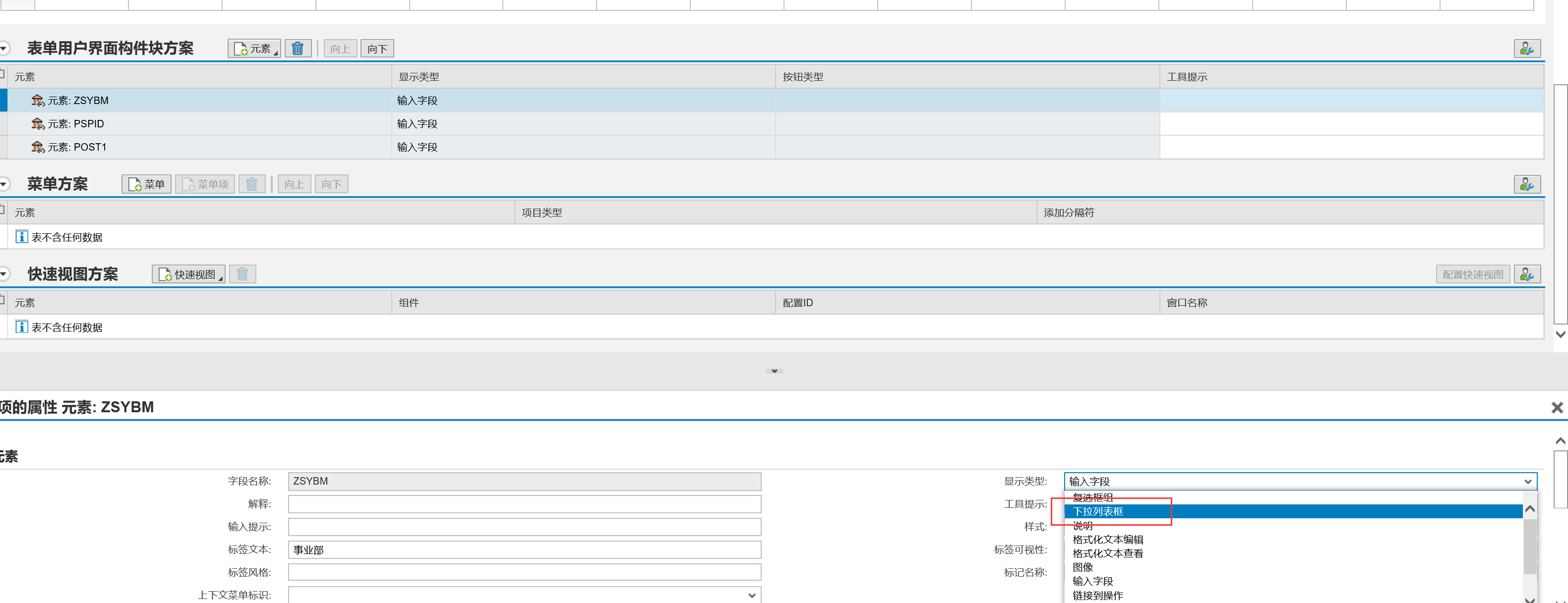Click the 菜单 add button
Image resolution: width=1568 pixels, height=603 pixels.
coord(147,184)
